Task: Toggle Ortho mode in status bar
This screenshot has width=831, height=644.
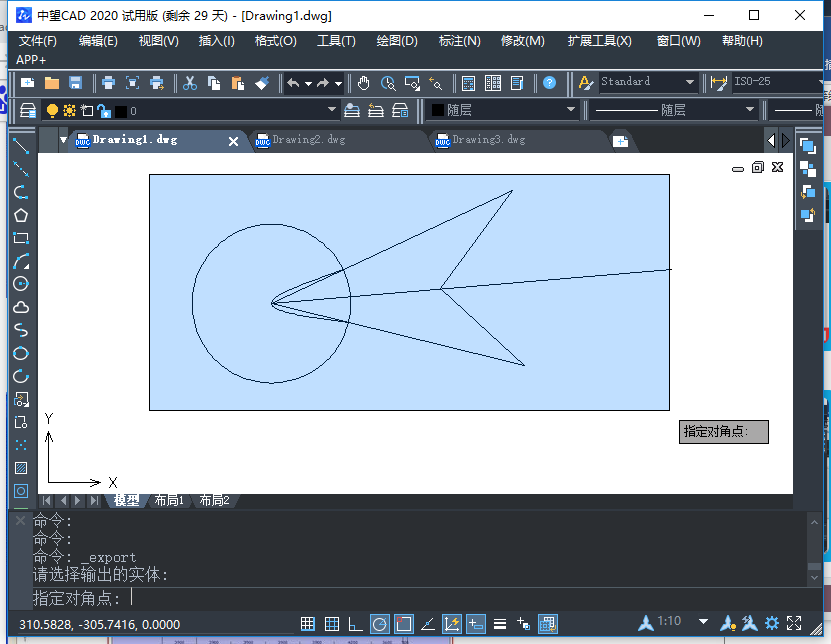Action: coord(356,624)
